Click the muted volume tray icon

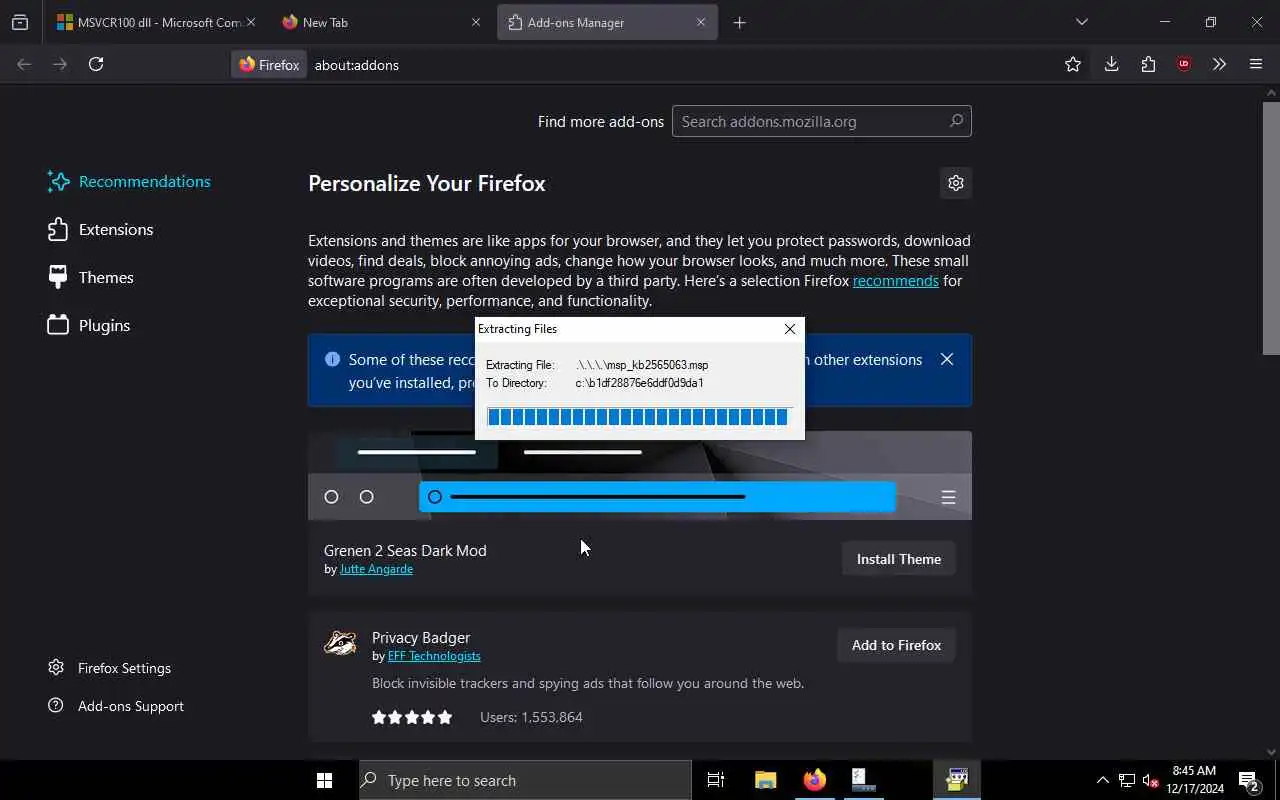point(1150,780)
